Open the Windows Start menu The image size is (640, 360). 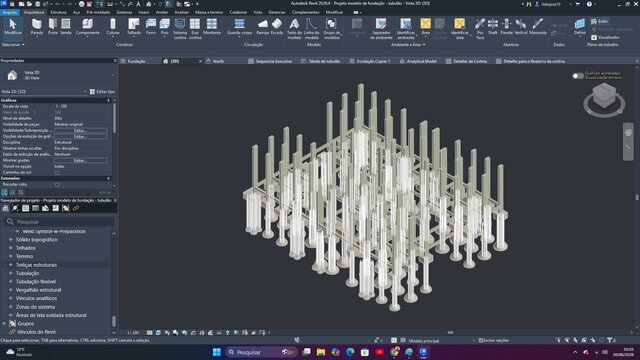pyautogui.click(x=217, y=352)
